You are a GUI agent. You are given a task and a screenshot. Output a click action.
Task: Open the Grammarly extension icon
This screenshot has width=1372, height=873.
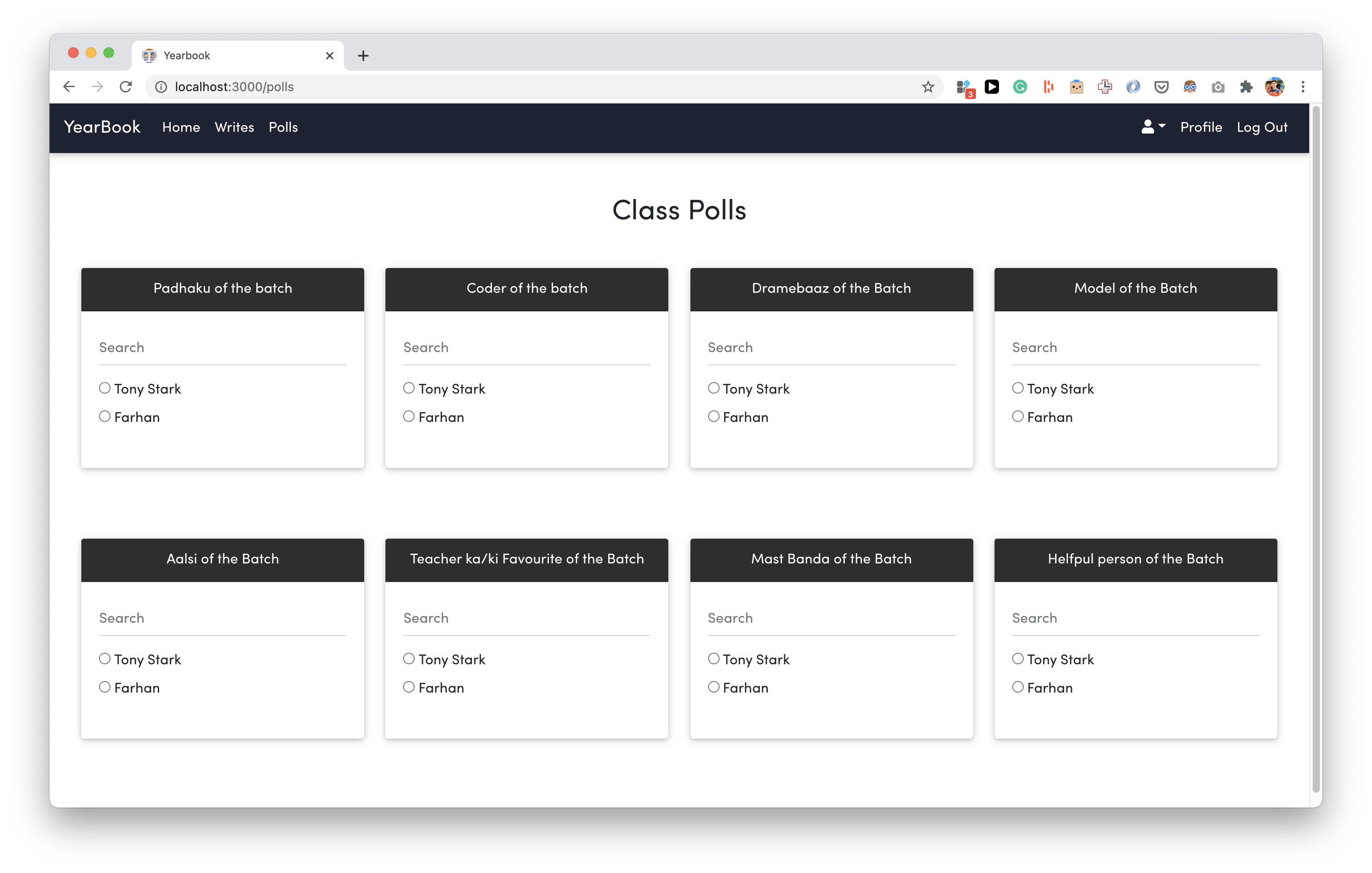(x=1020, y=87)
